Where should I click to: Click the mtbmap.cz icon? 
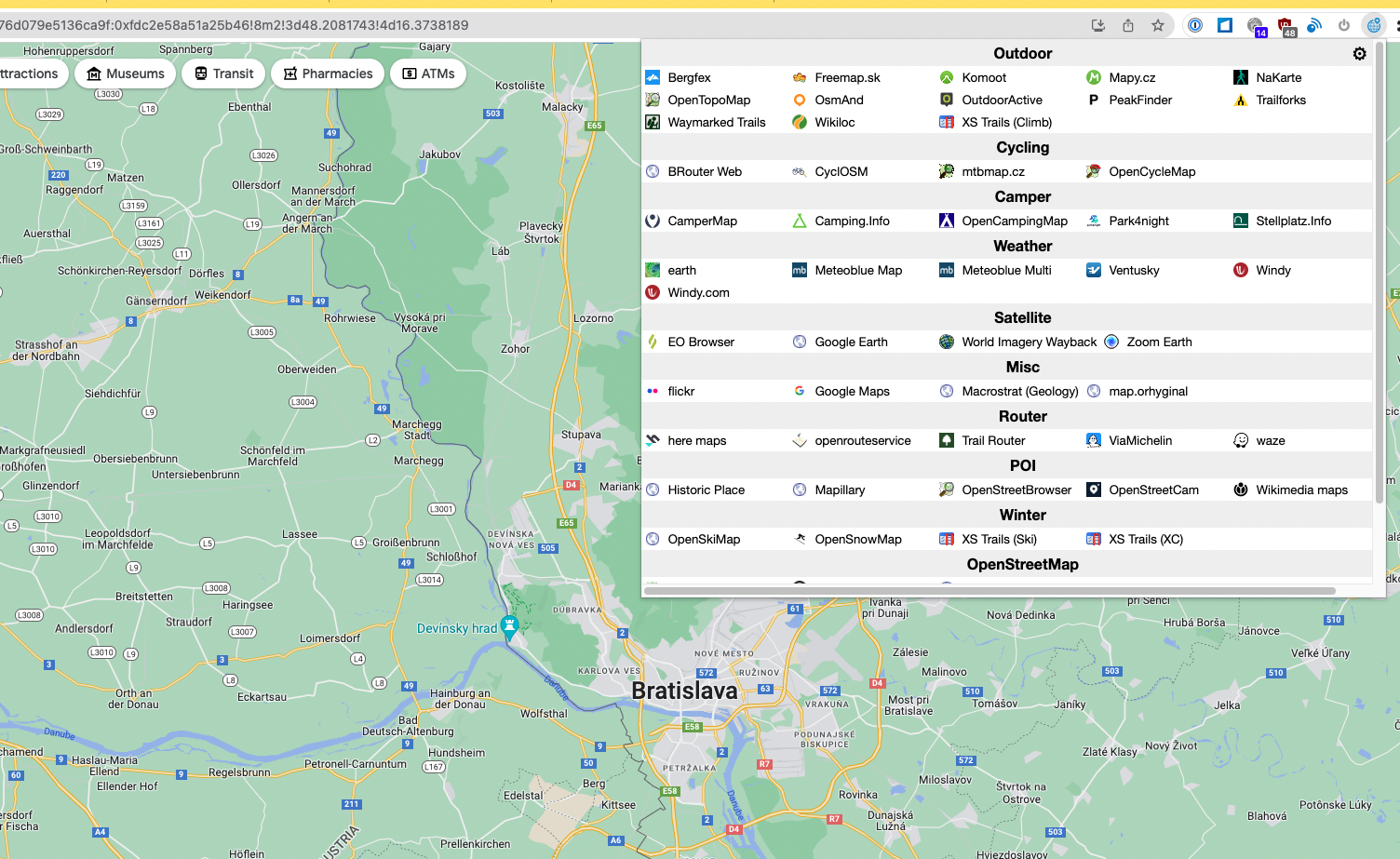[x=947, y=171]
